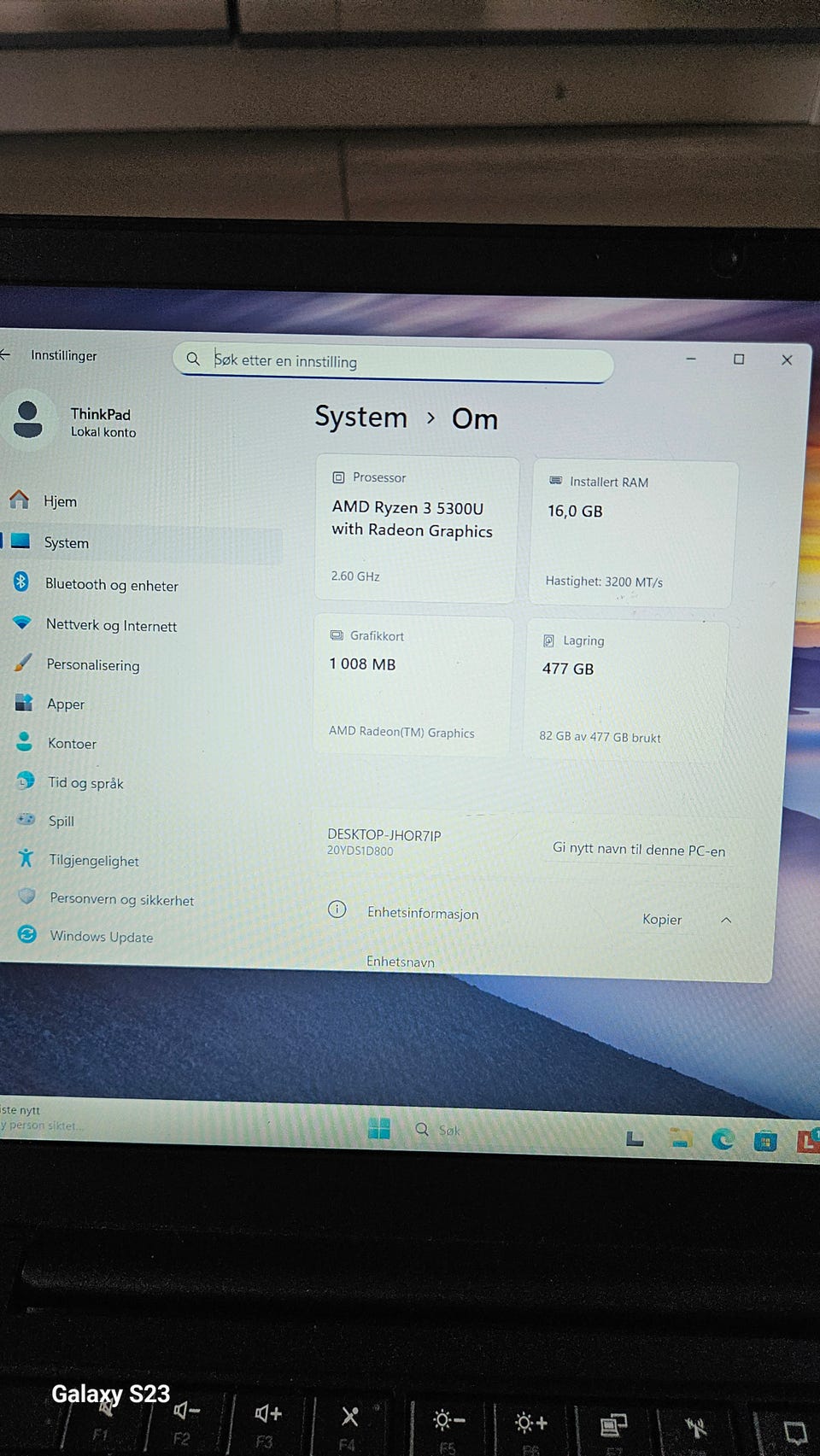This screenshot has width=820, height=1456.
Task: Click the Bluetooth icon in sidebar
Action: pos(21,582)
